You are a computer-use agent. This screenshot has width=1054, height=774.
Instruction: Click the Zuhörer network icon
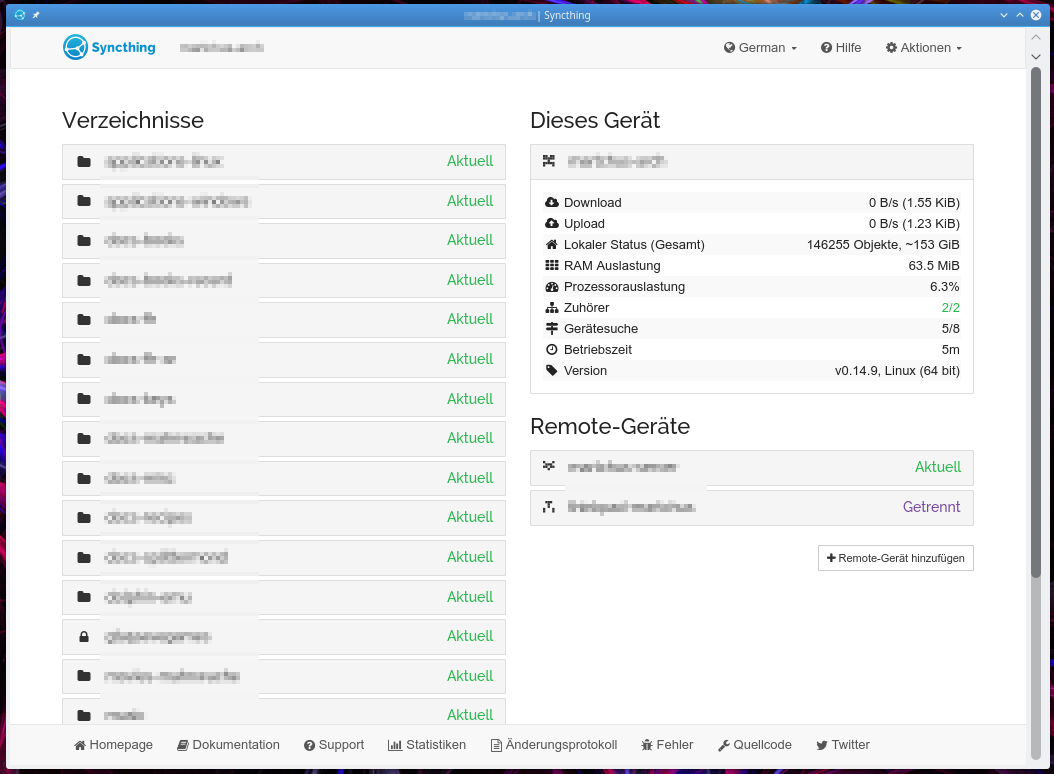tap(551, 308)
